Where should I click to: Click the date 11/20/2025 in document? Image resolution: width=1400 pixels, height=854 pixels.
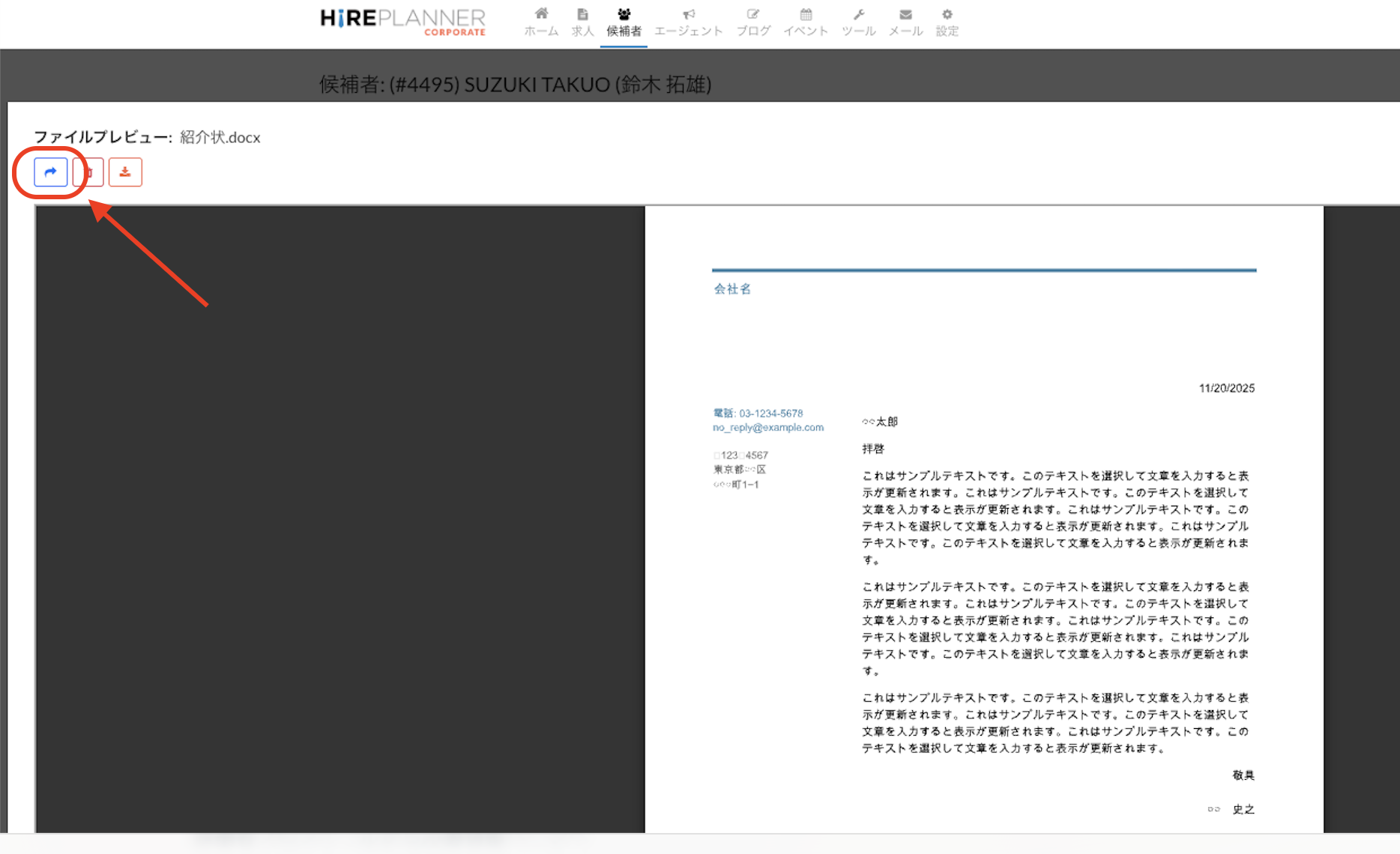(1226, 388)
